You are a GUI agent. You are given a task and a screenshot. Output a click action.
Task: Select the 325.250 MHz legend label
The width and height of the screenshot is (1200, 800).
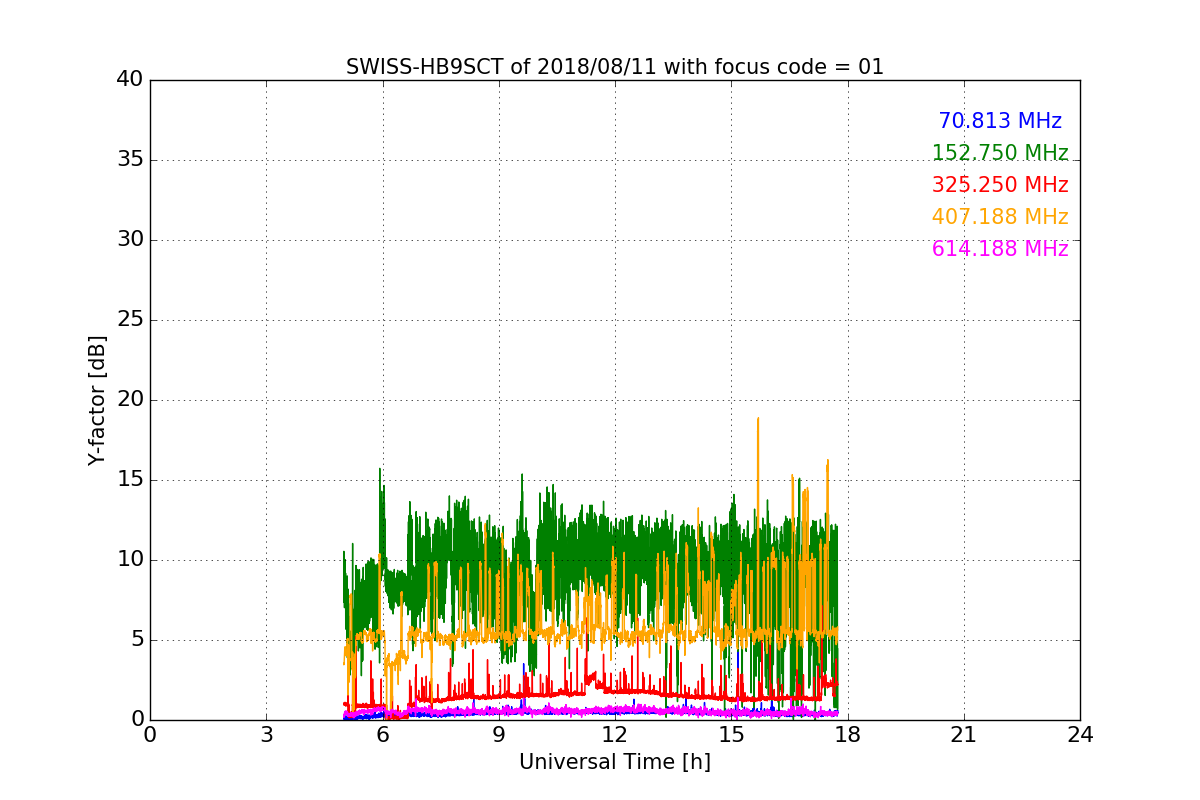tap(1000, 185)
